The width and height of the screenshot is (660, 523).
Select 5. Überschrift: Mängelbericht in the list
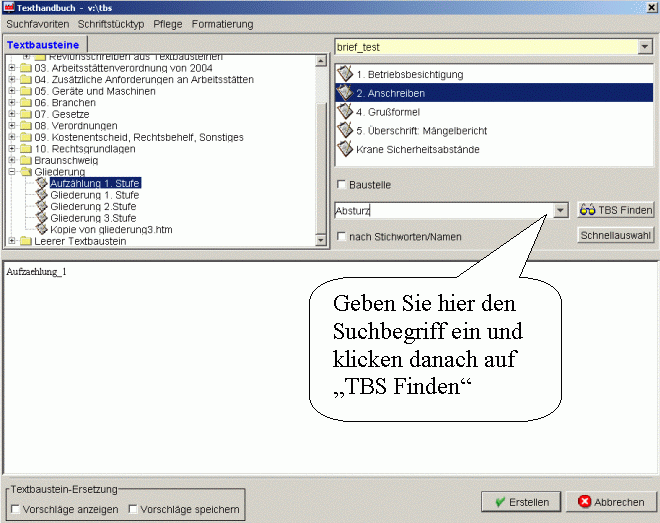[494, 130]
